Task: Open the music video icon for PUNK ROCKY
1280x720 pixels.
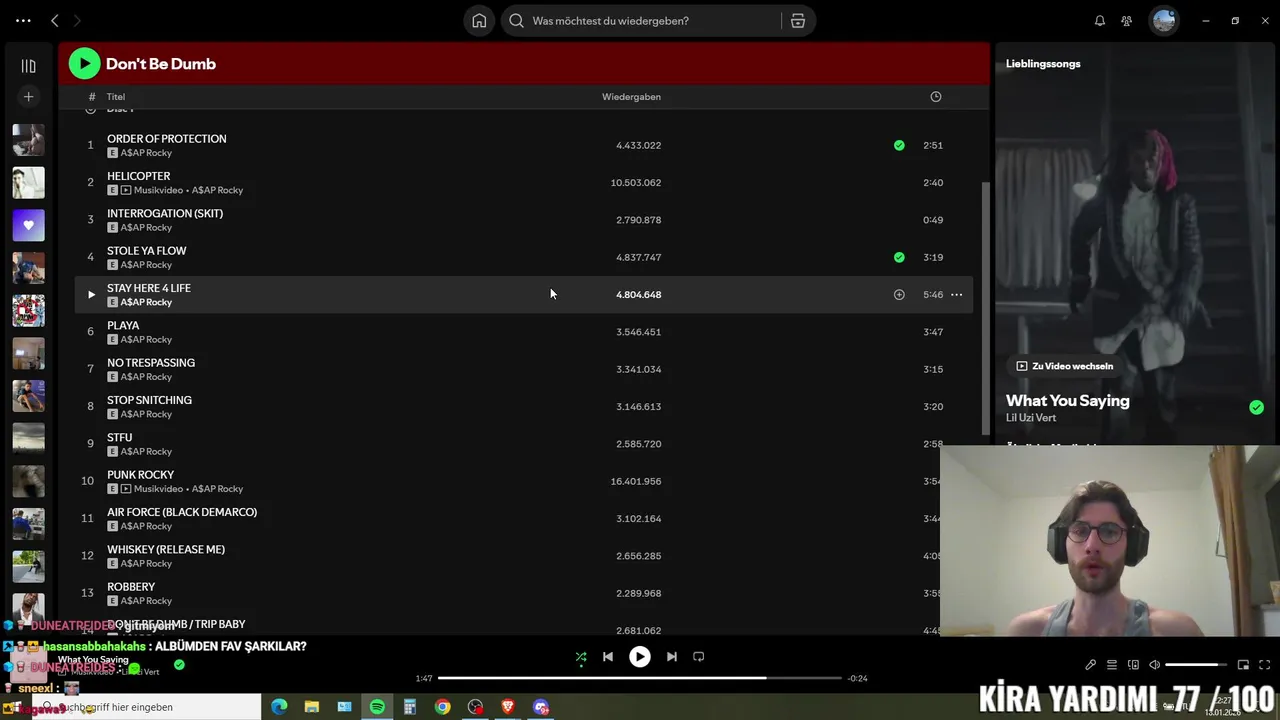Action: tap(126, 489)
